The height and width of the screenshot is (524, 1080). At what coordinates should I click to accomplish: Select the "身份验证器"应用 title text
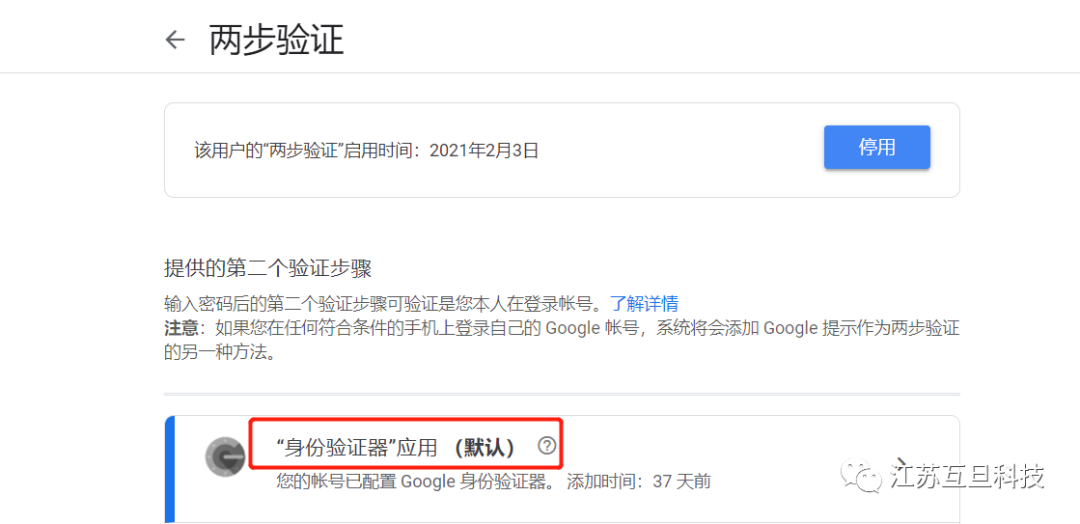pos(355,448)
